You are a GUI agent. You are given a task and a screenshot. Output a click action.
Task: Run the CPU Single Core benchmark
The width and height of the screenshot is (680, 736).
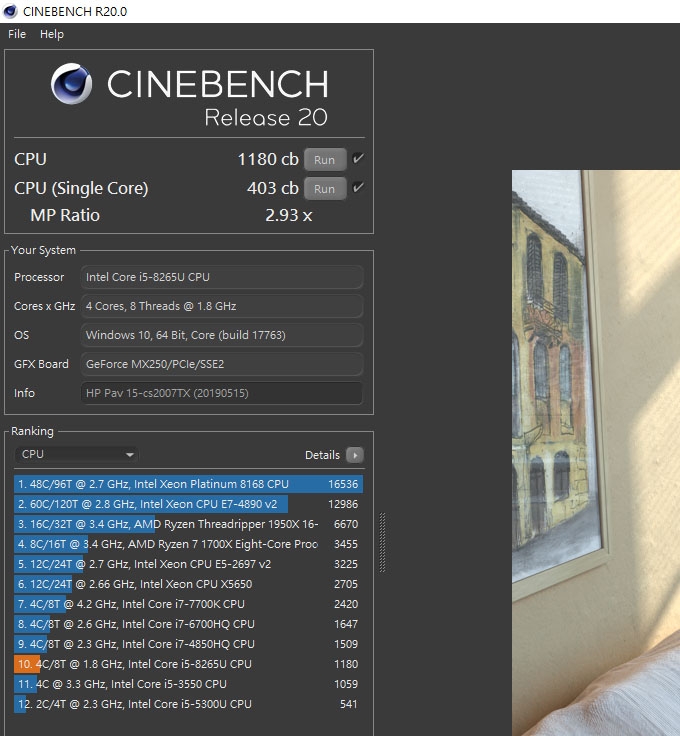pos(325,189)
